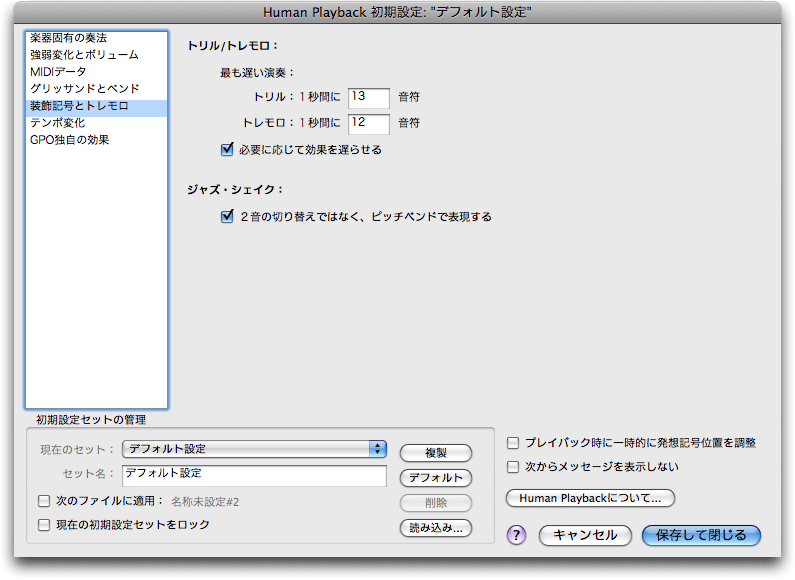
Task: Click the 読み込み... button
Action: [x=436, y=528]
